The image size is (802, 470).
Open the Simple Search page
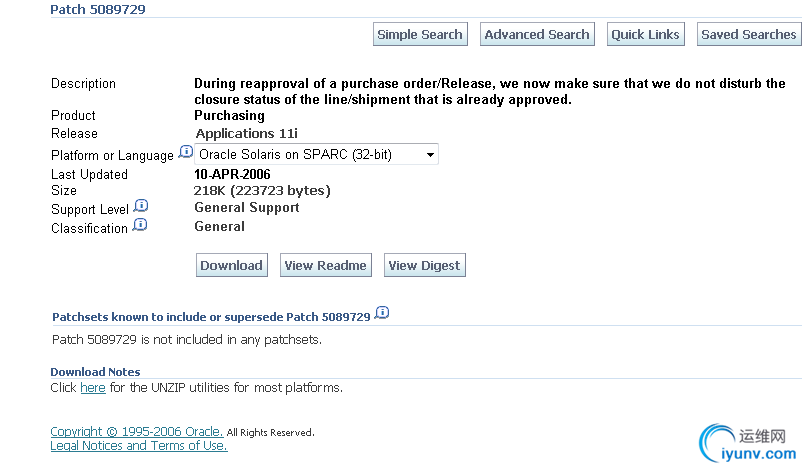(x=420, y=34)
